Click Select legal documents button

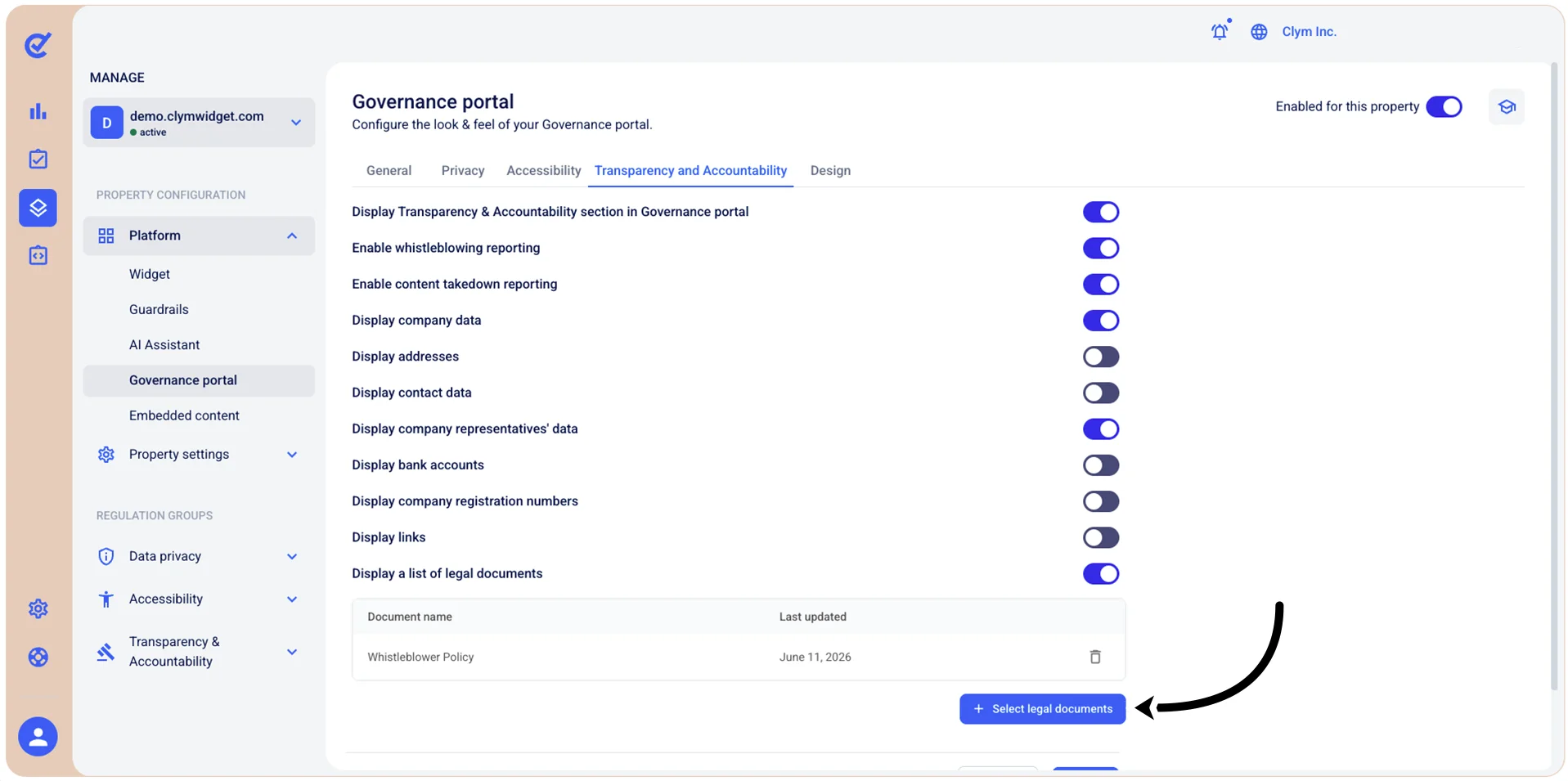[x=1042, y=709]
